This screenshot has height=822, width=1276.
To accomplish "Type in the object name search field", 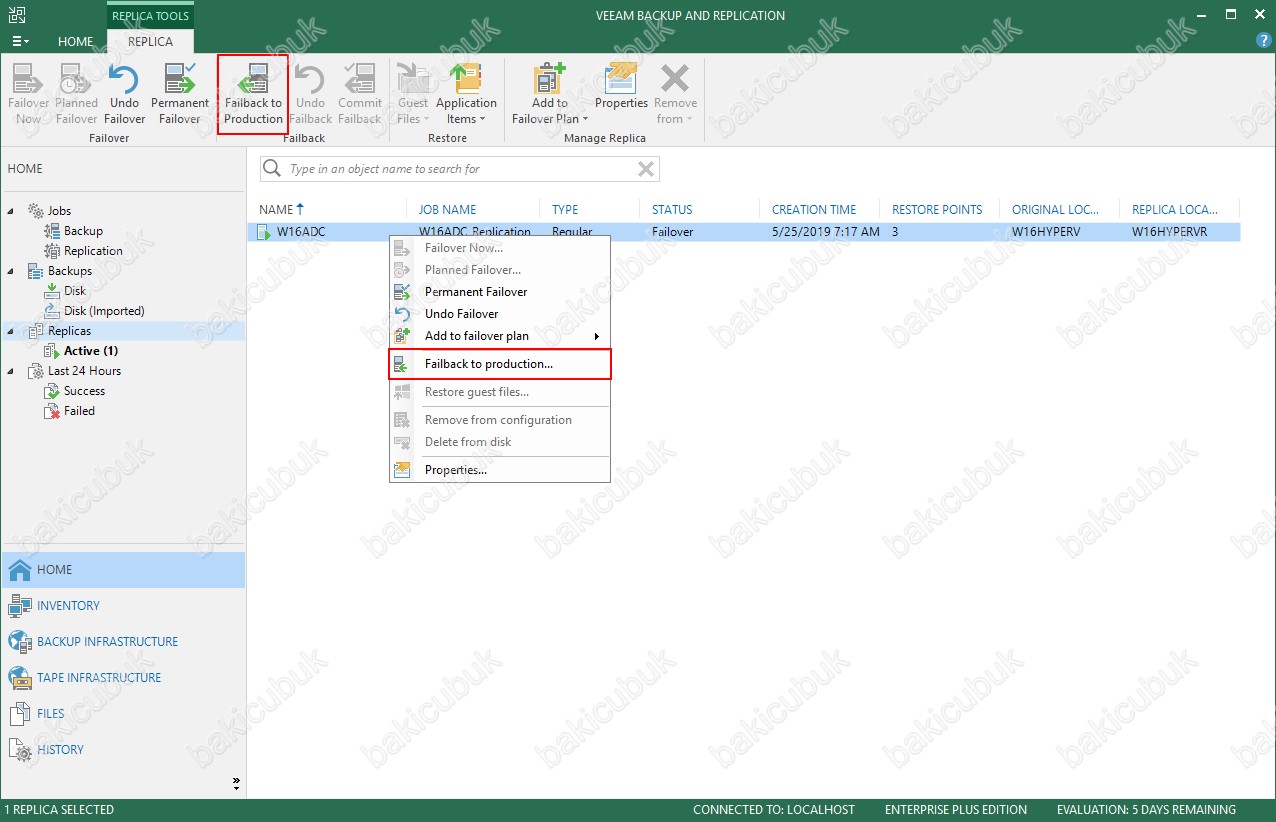I will pyautogui.click(x=460, y=169).
